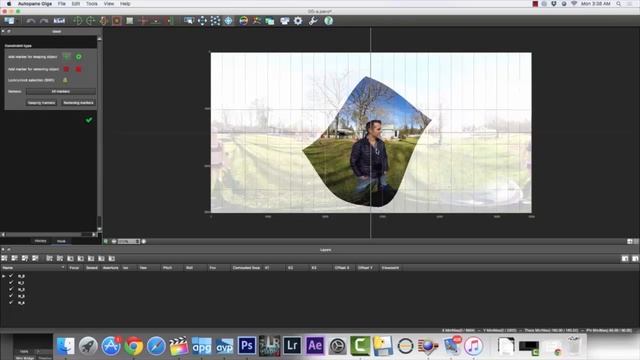Select the highlighted orange mask tool in toolbar
The width and height of the screenshot is (640, 360).
click(117, 21)
